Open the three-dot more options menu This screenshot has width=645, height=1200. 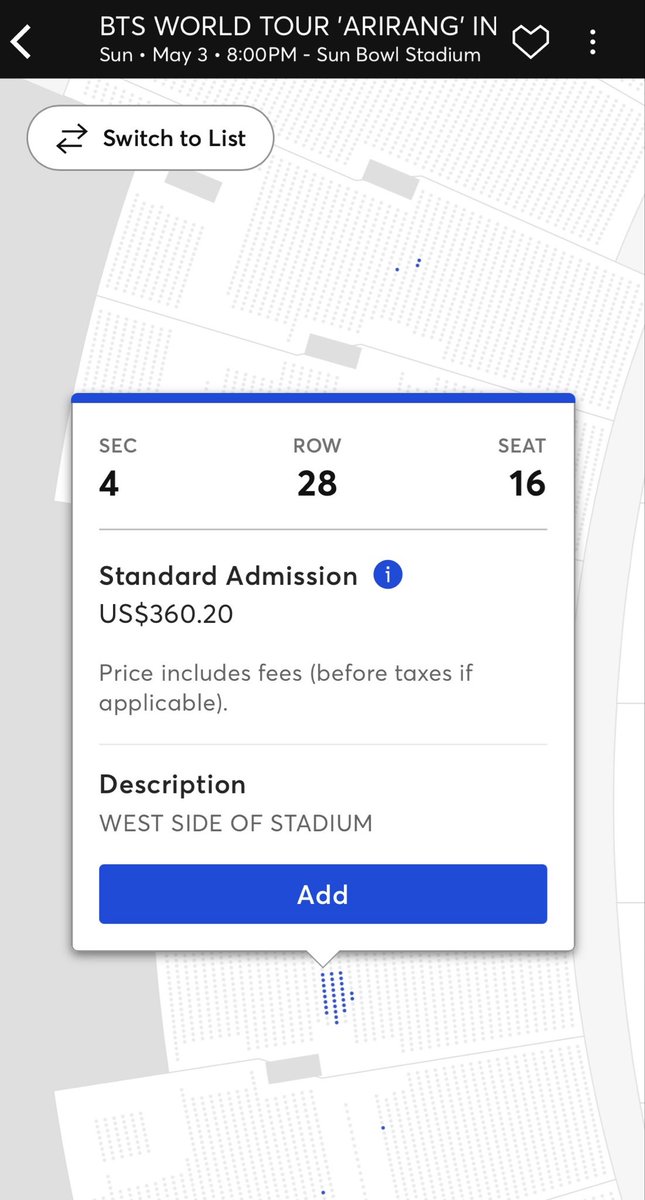(x=593, y=42)
